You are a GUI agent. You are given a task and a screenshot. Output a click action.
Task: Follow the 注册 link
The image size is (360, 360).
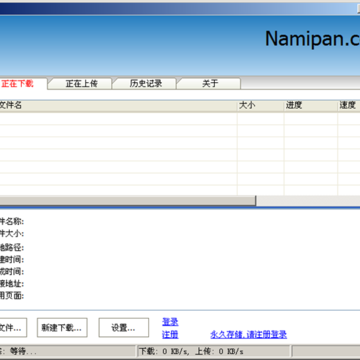[x=170, y=334]
